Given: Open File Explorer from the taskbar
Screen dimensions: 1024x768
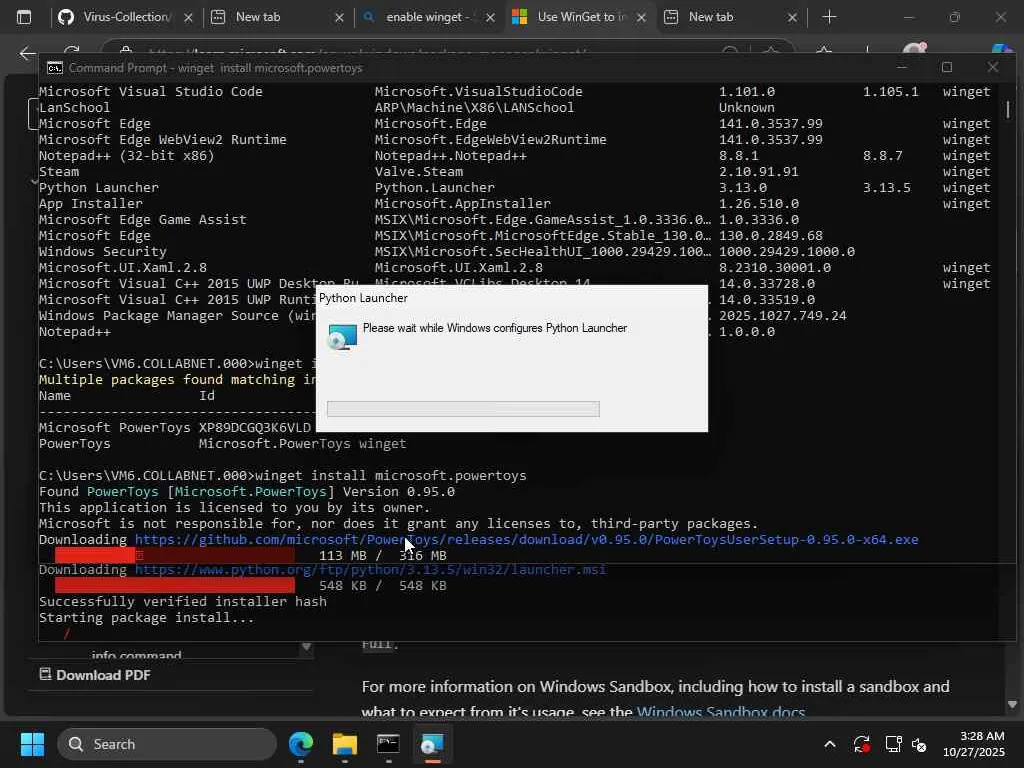Looking at the screenshot, I should (345, 744).
